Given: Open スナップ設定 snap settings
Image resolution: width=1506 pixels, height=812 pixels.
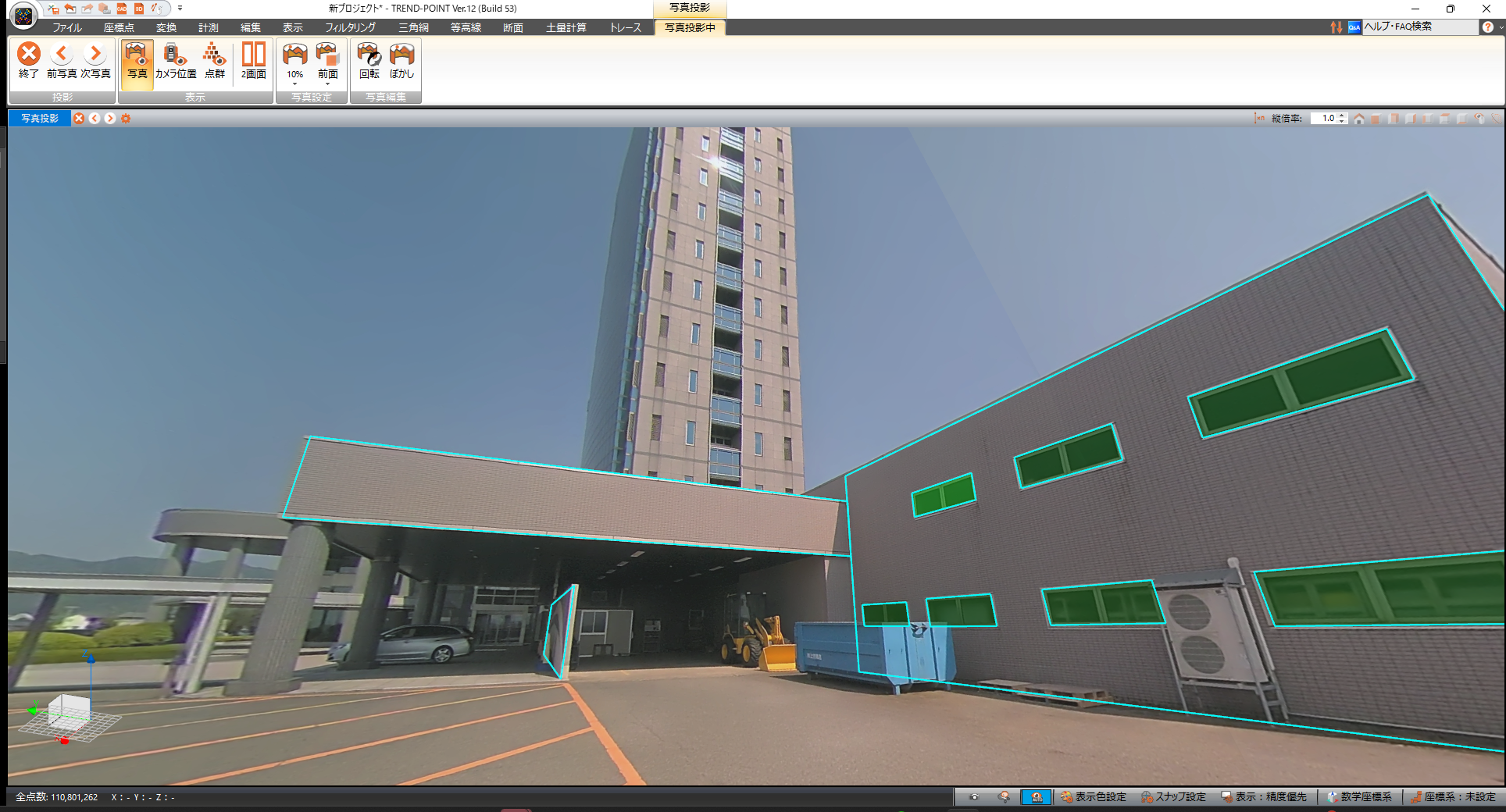Looking at the screenshot, I should [x=1173, y=796].
